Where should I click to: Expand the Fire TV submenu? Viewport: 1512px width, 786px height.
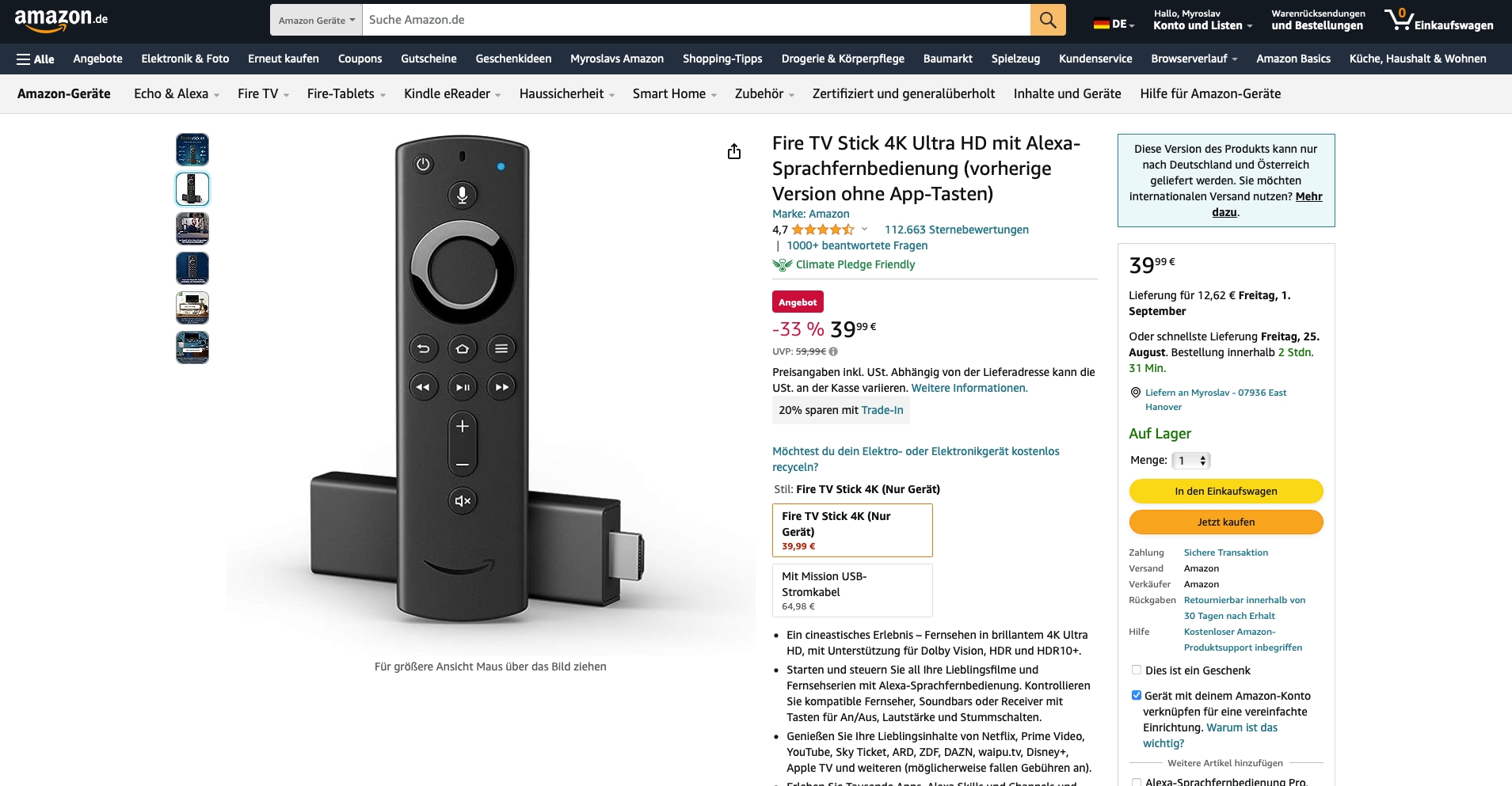tap(263, 93)
